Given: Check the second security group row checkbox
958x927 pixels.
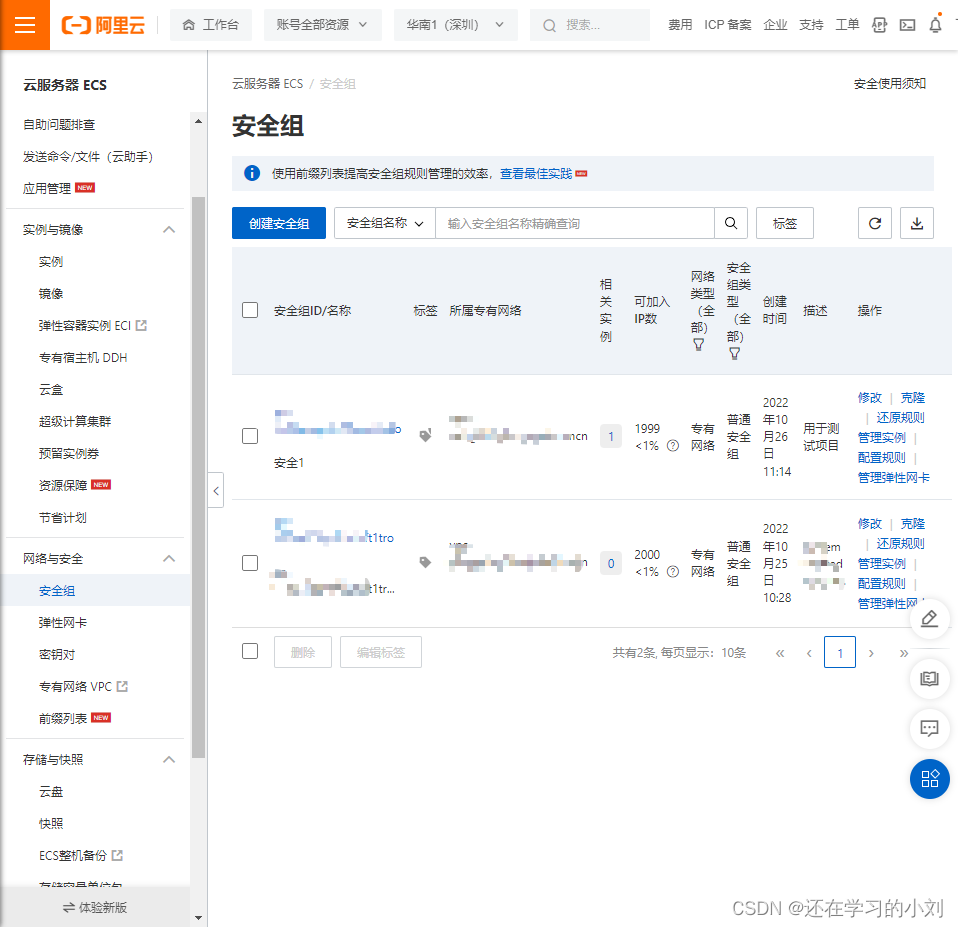Looking at the screenshot, I should click(250, 563).
